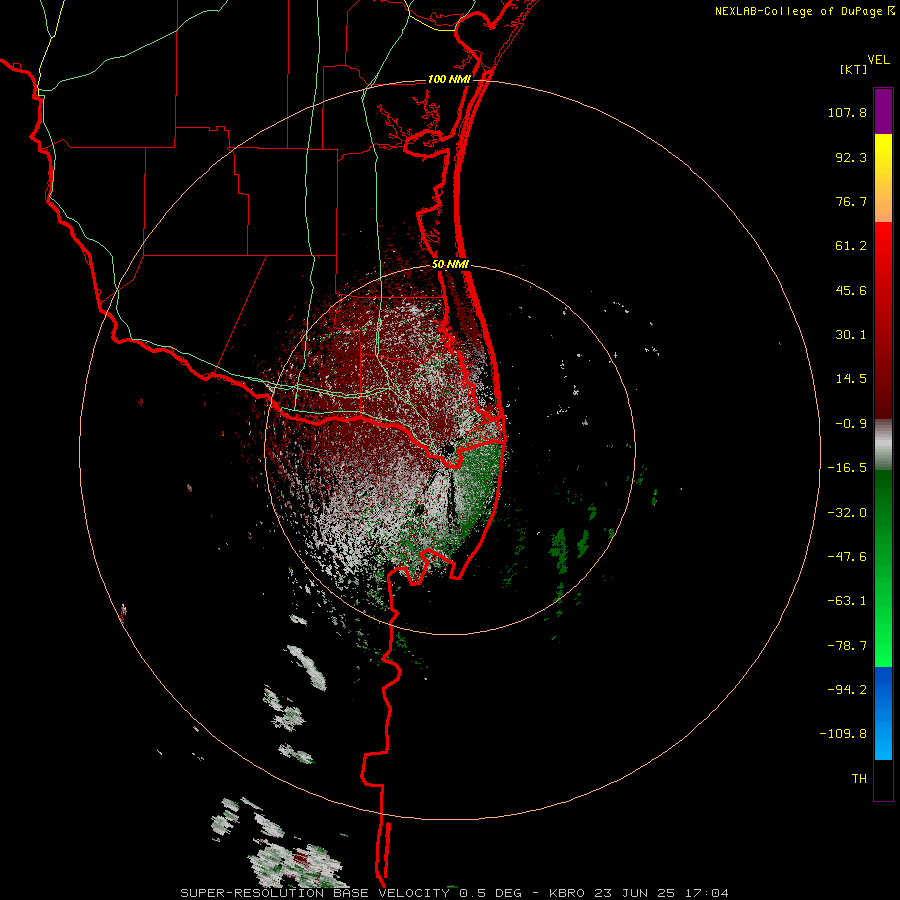Click the VEL legend title

878,60
